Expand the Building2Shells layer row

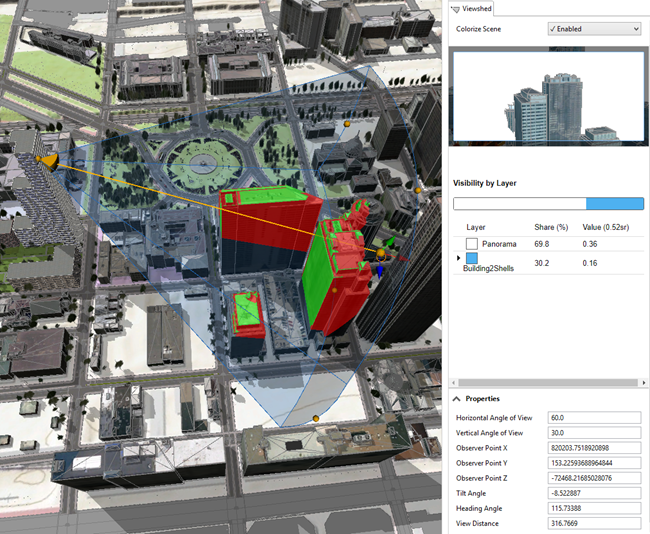click(x=458, y=258)
